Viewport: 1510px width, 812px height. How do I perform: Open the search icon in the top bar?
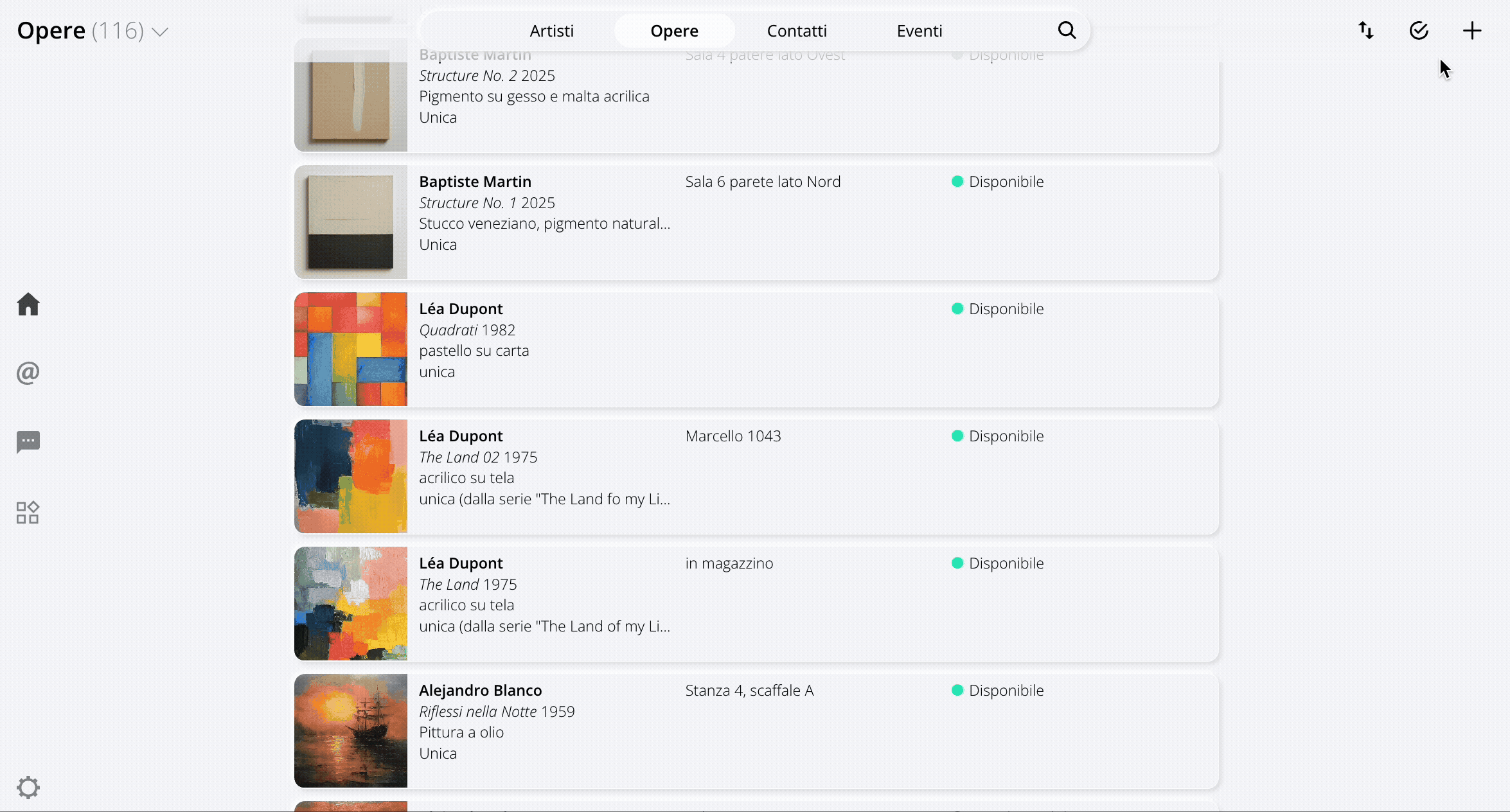(1067, 30)
